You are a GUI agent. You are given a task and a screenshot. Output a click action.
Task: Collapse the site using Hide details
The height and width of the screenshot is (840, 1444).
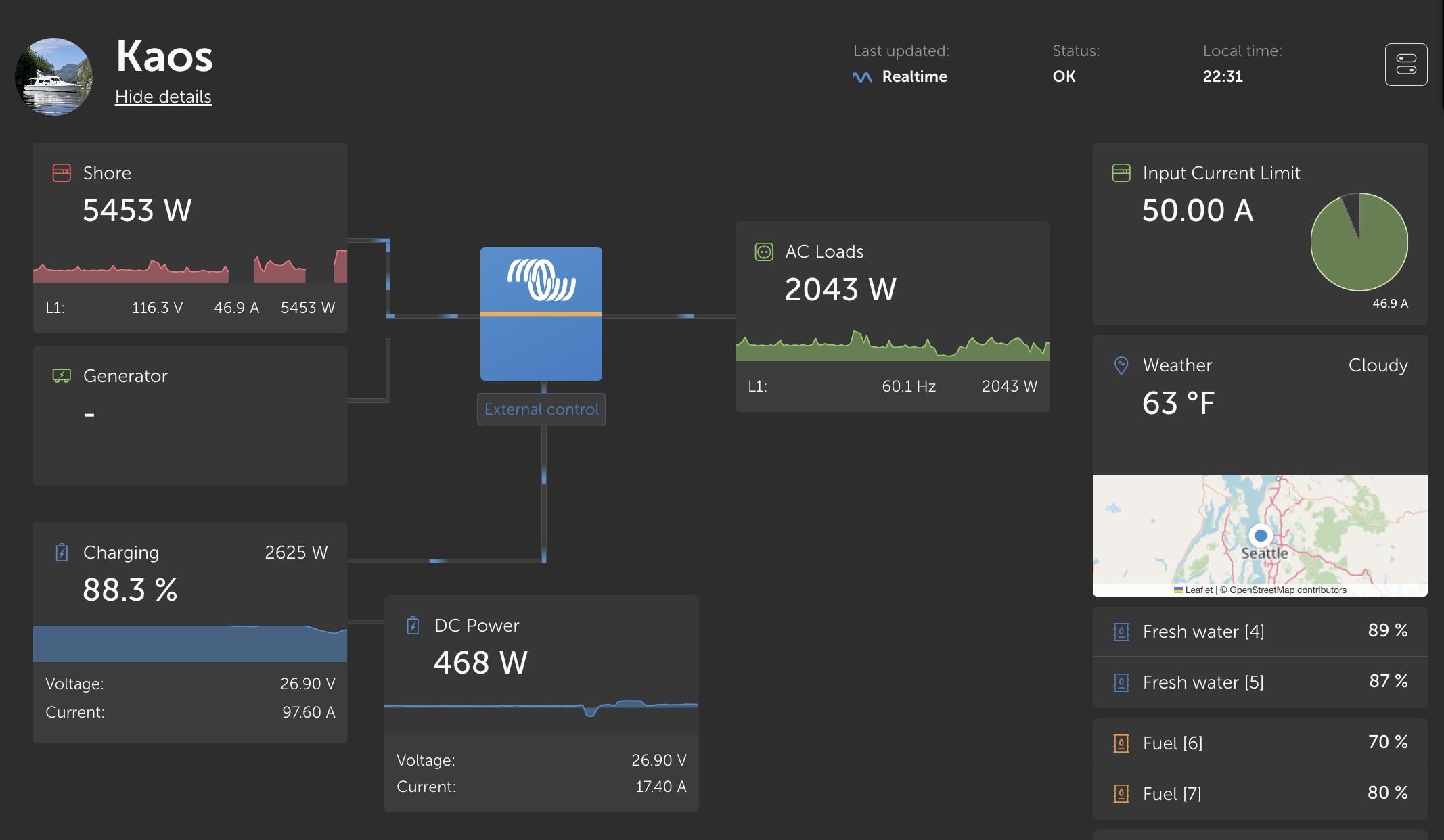tap(163, 97)
